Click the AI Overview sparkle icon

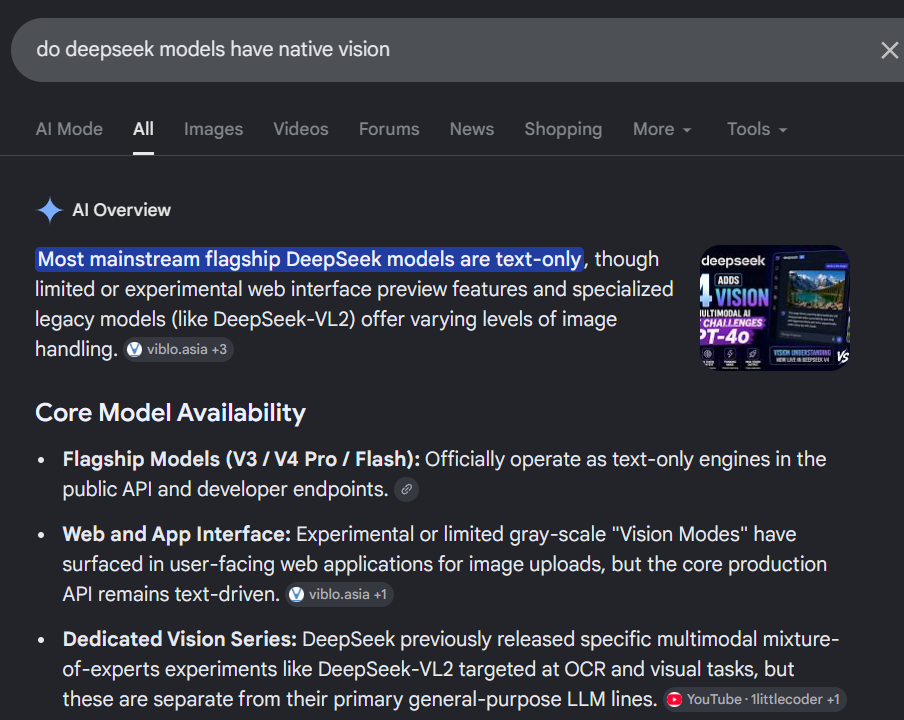[x=50, y=210]
